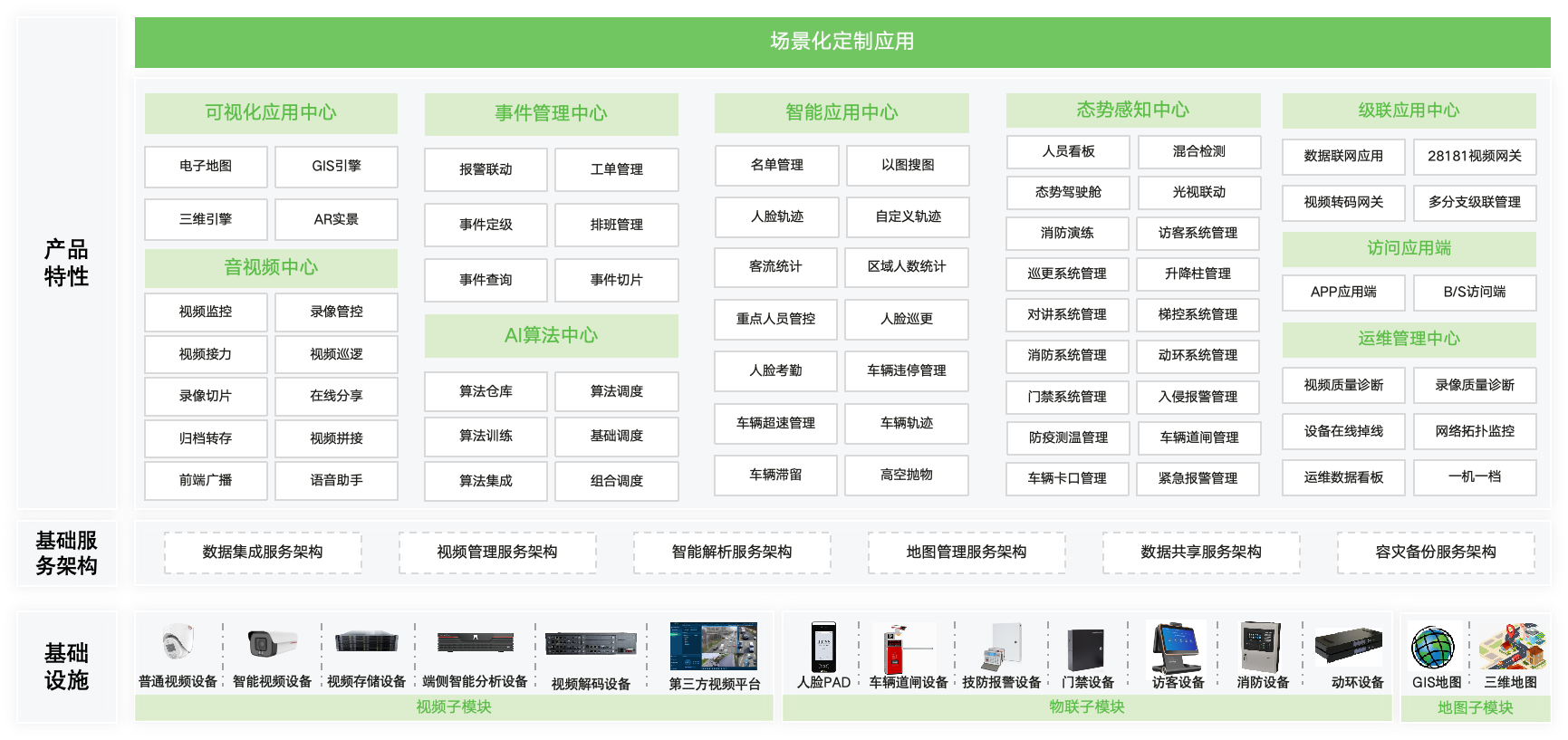
Task: Select the 人脸轨迹 feature box
Action: pos(776,216)
